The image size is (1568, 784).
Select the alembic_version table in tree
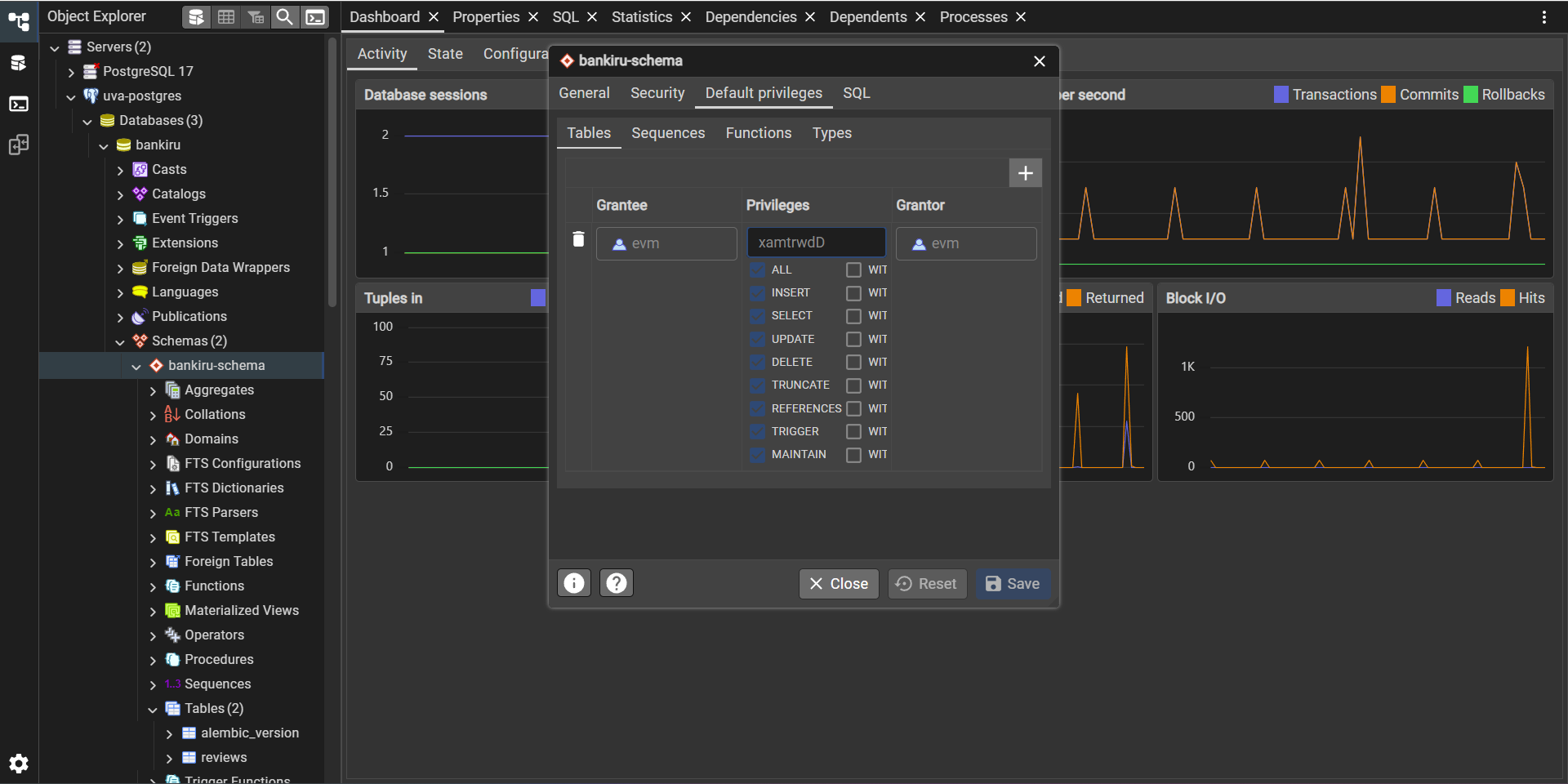(x=250, y=733)
